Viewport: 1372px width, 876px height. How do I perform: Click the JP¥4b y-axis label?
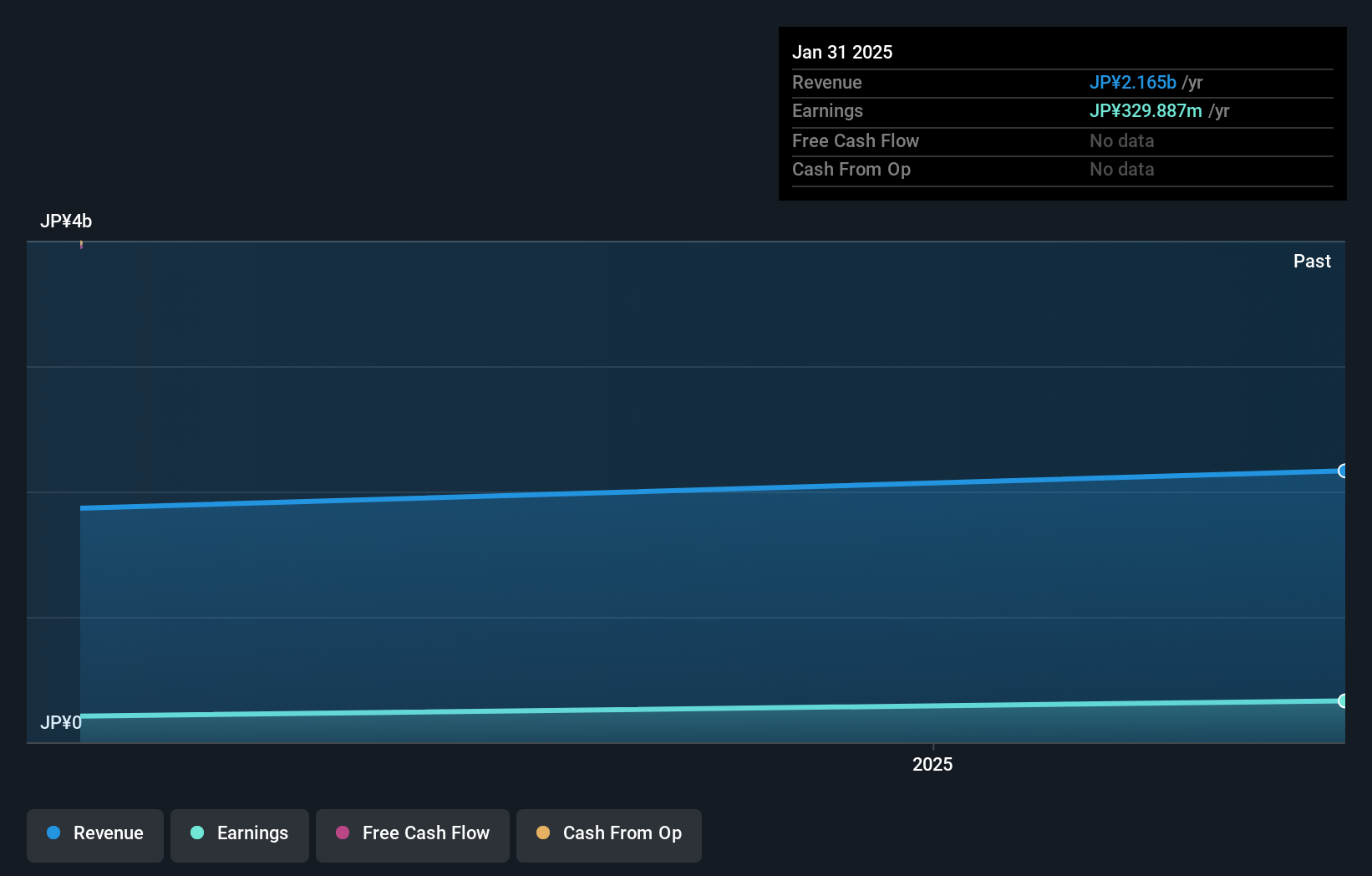pyautogui.click(x=66, y=221)
